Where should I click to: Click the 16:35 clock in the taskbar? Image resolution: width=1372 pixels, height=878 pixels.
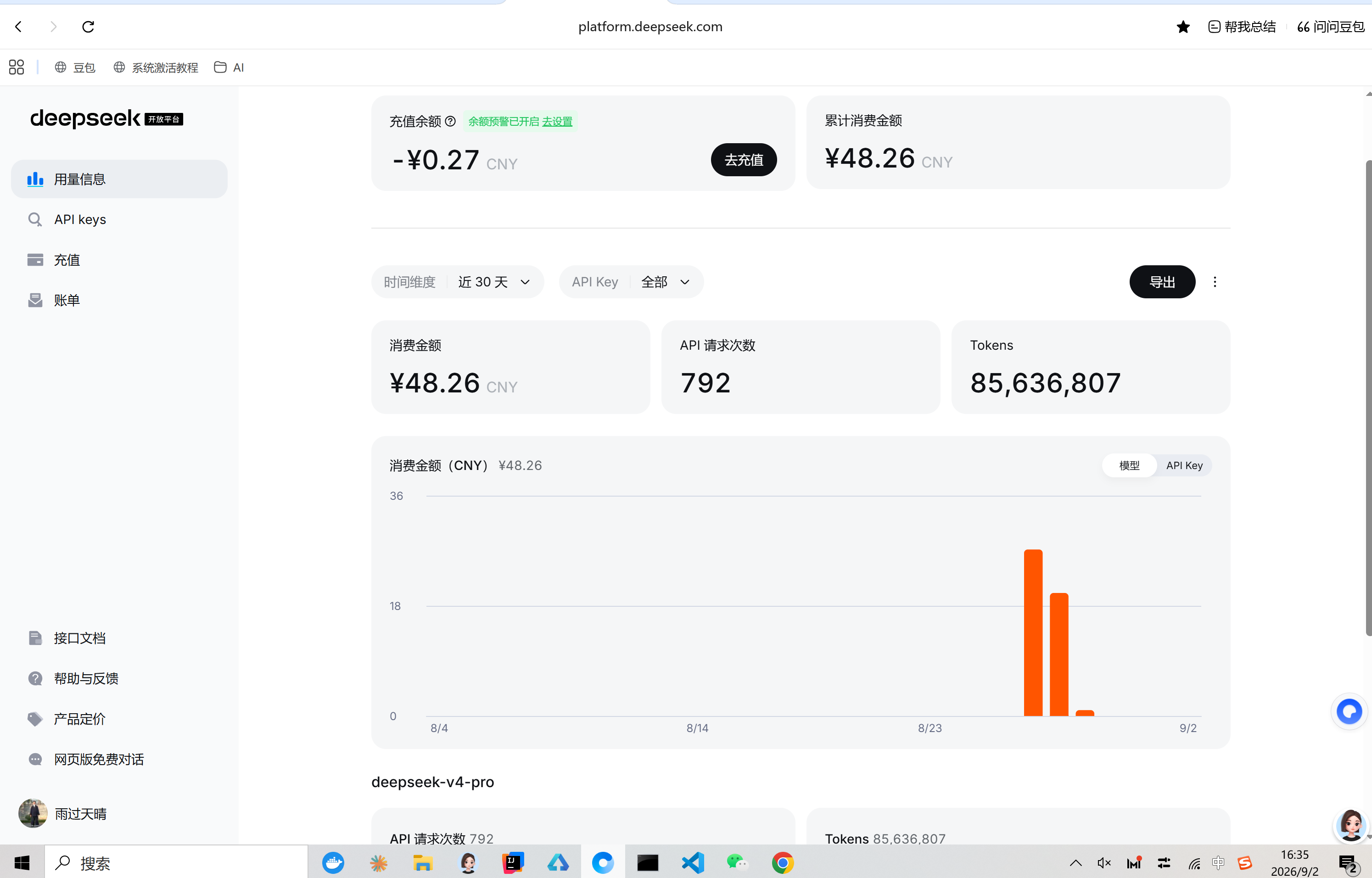[1294, 855]
